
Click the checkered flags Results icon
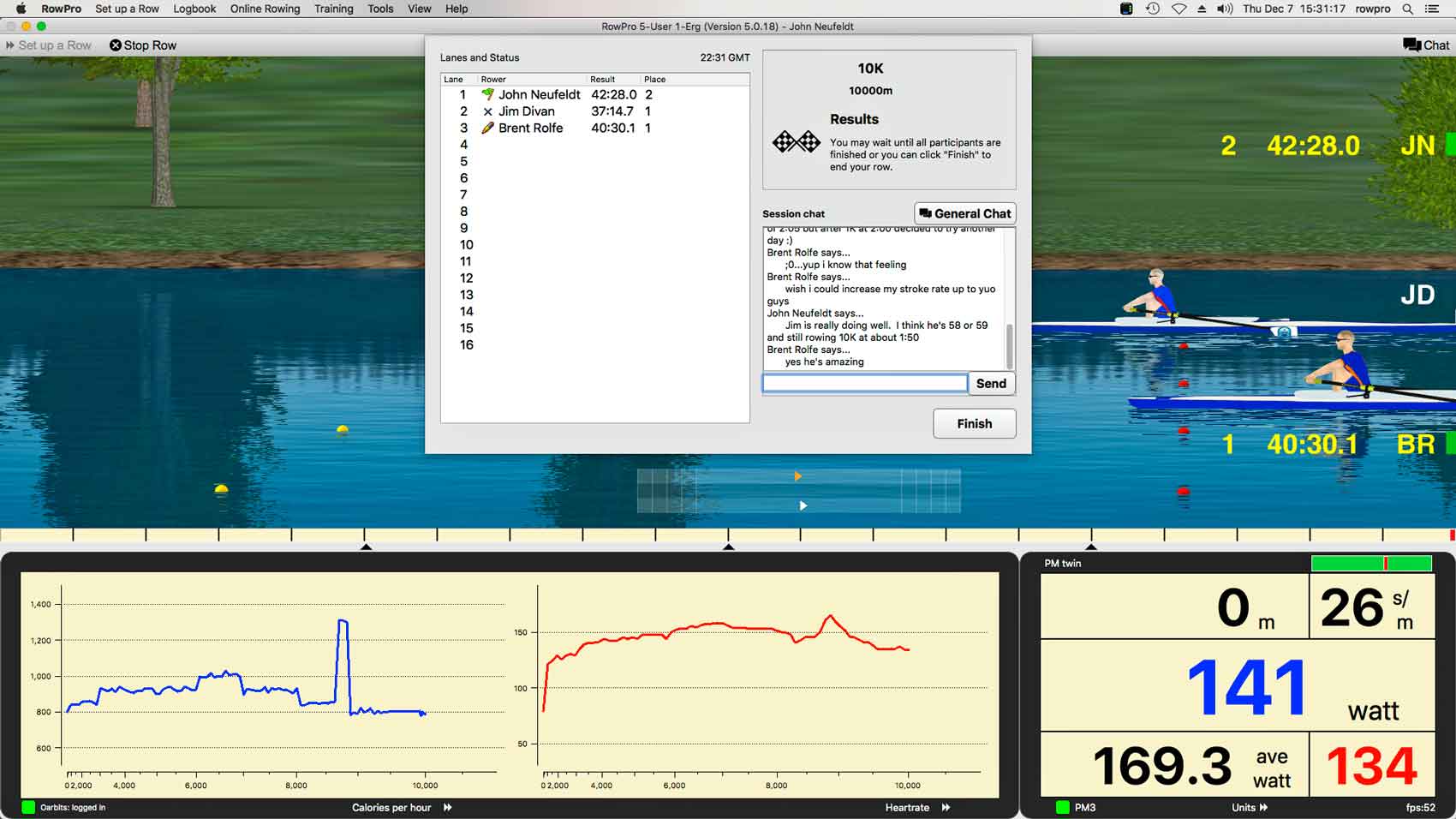pos(797,141)
